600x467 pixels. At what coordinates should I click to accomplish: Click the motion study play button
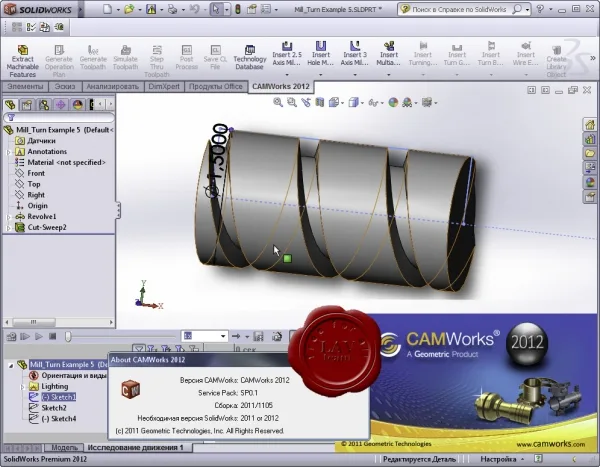tap(39, 336)
